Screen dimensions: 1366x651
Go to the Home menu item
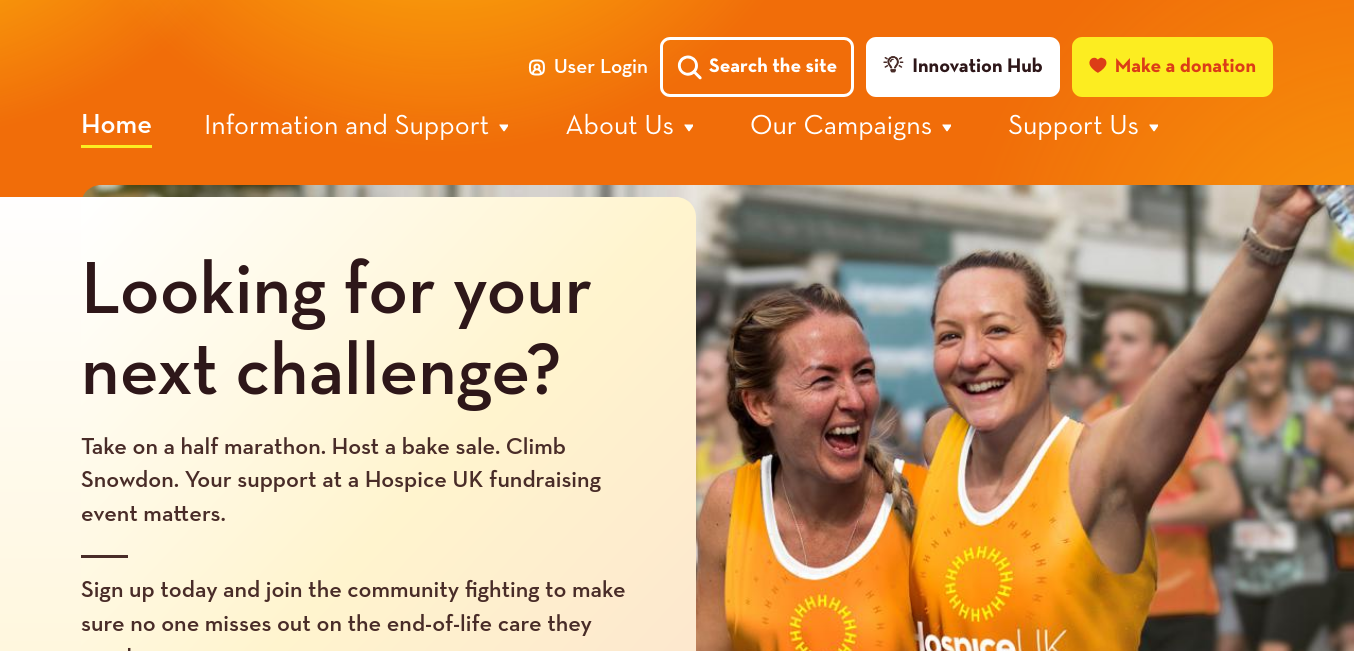point(116,125)
